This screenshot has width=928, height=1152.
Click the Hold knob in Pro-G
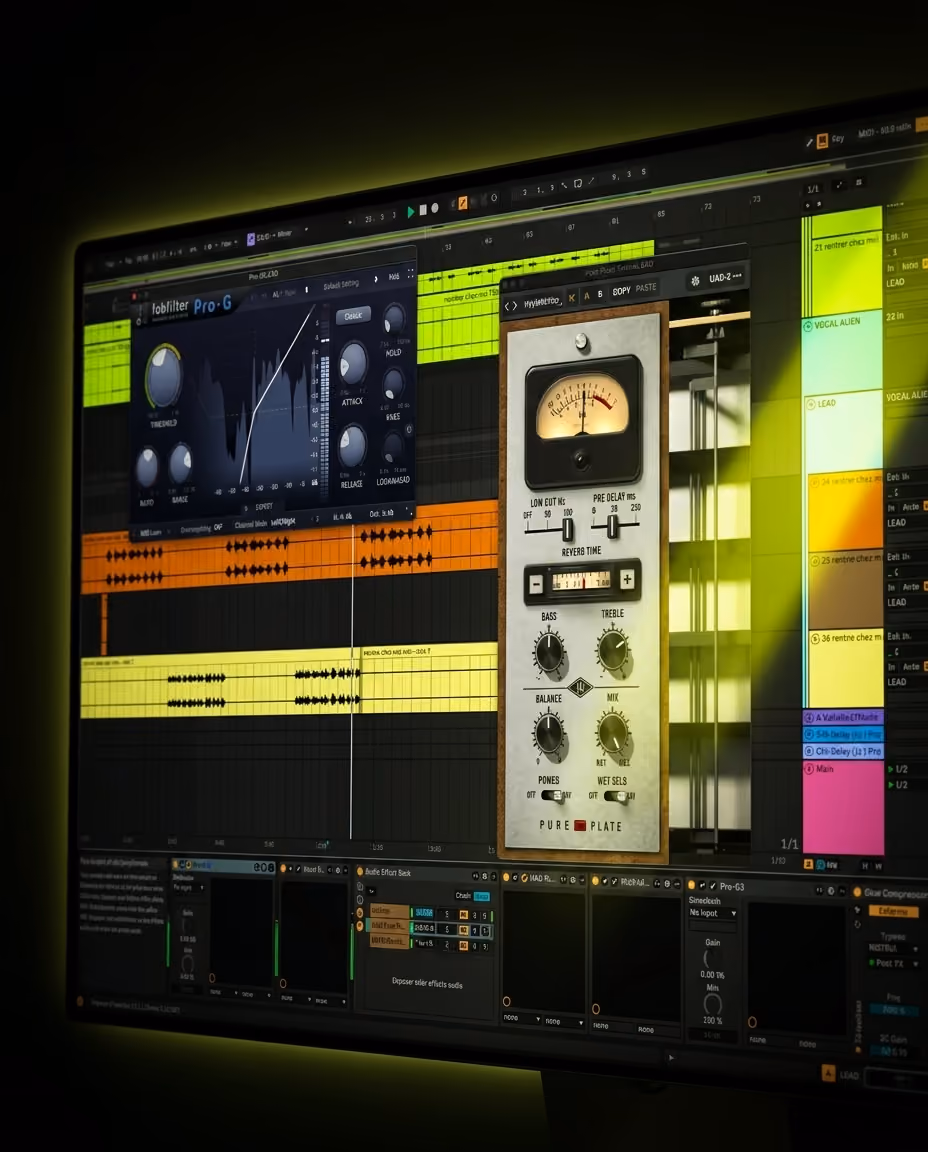pos(395,320)
